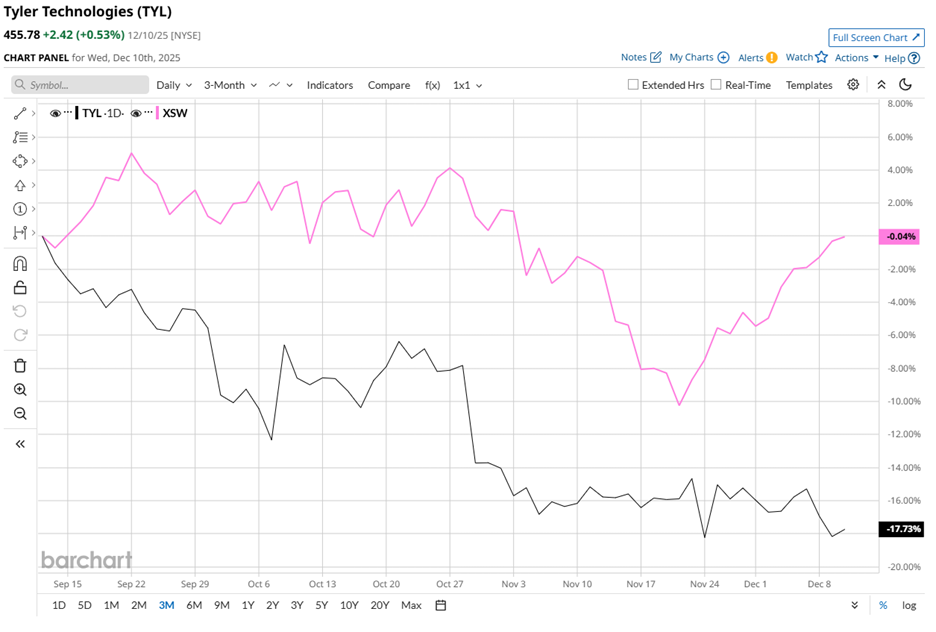Enable the Extended Hrs checkbox
Screen dimensions: 936x632
click(633, 85)
